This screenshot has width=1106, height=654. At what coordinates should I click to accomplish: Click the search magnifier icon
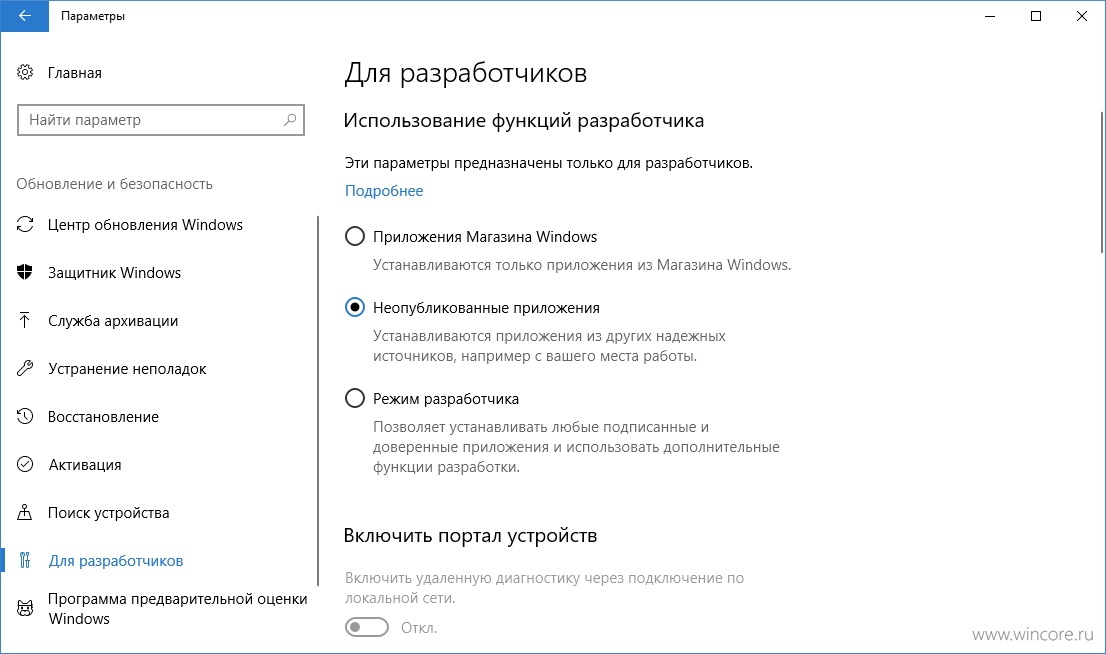click(x=290, y=120)
